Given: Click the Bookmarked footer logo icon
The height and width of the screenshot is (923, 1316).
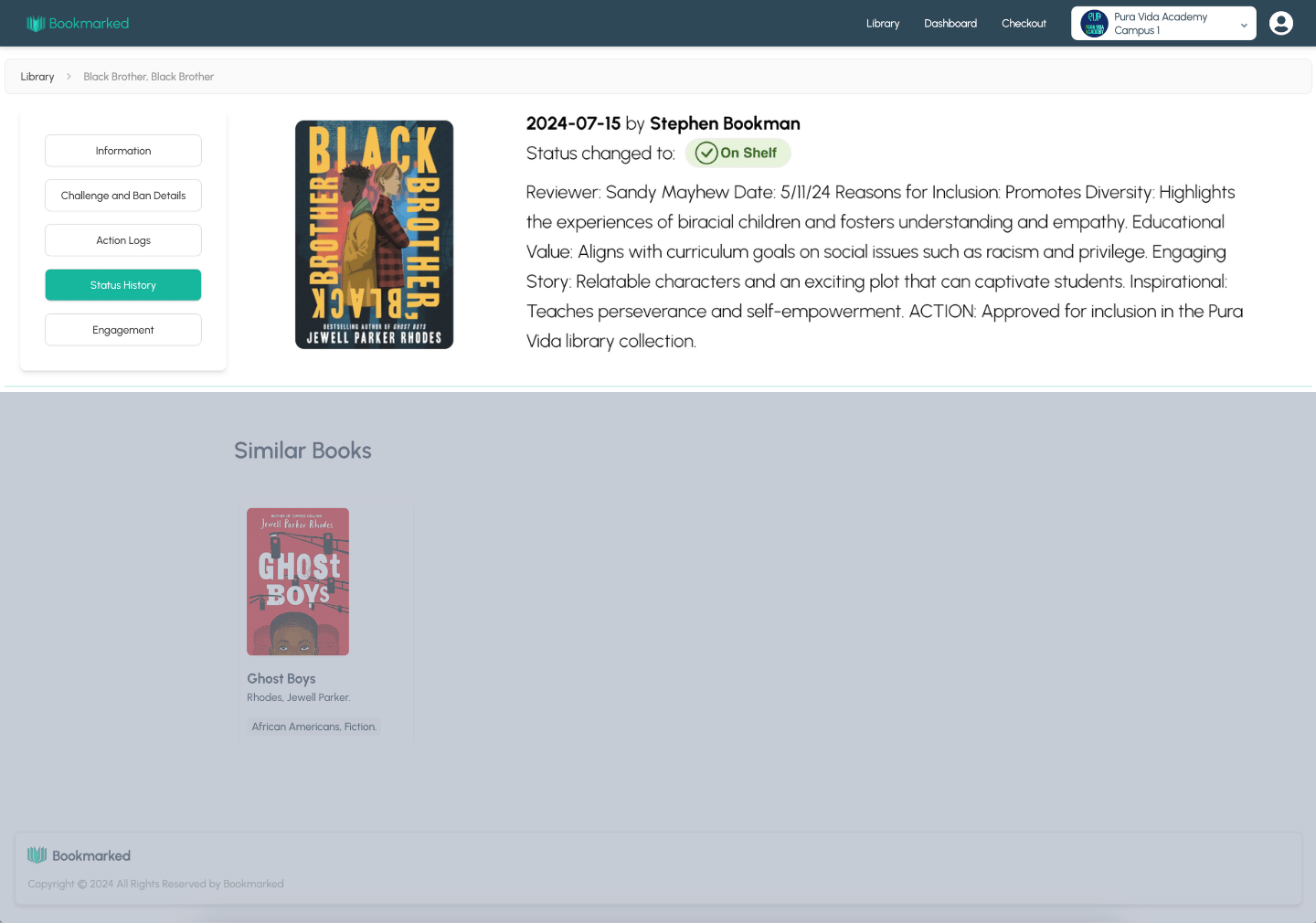Looking at the screenshot, I should [x=37, y=855].
